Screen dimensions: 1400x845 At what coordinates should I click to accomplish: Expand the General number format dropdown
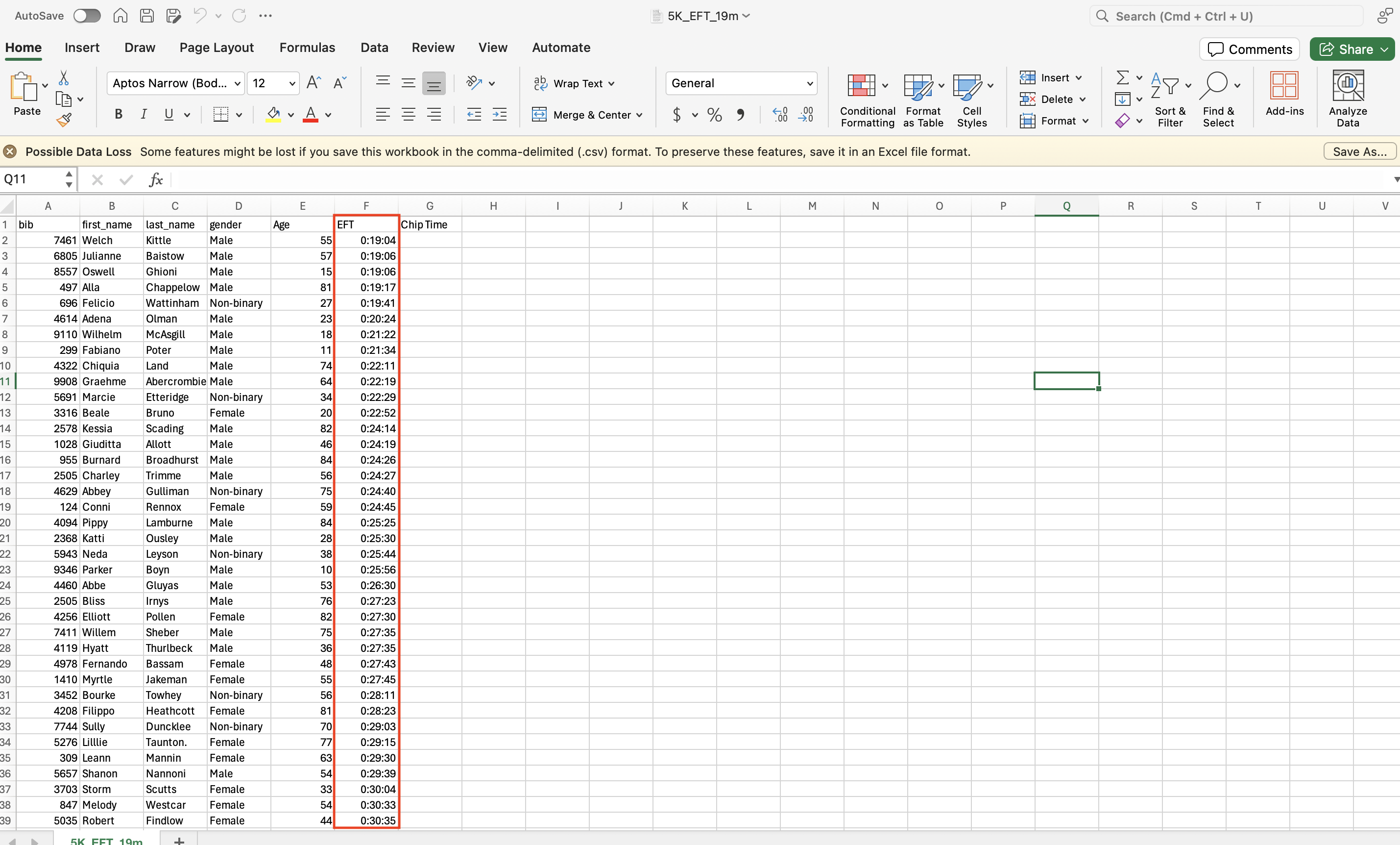pyautogui.click(x=810, y=84)
